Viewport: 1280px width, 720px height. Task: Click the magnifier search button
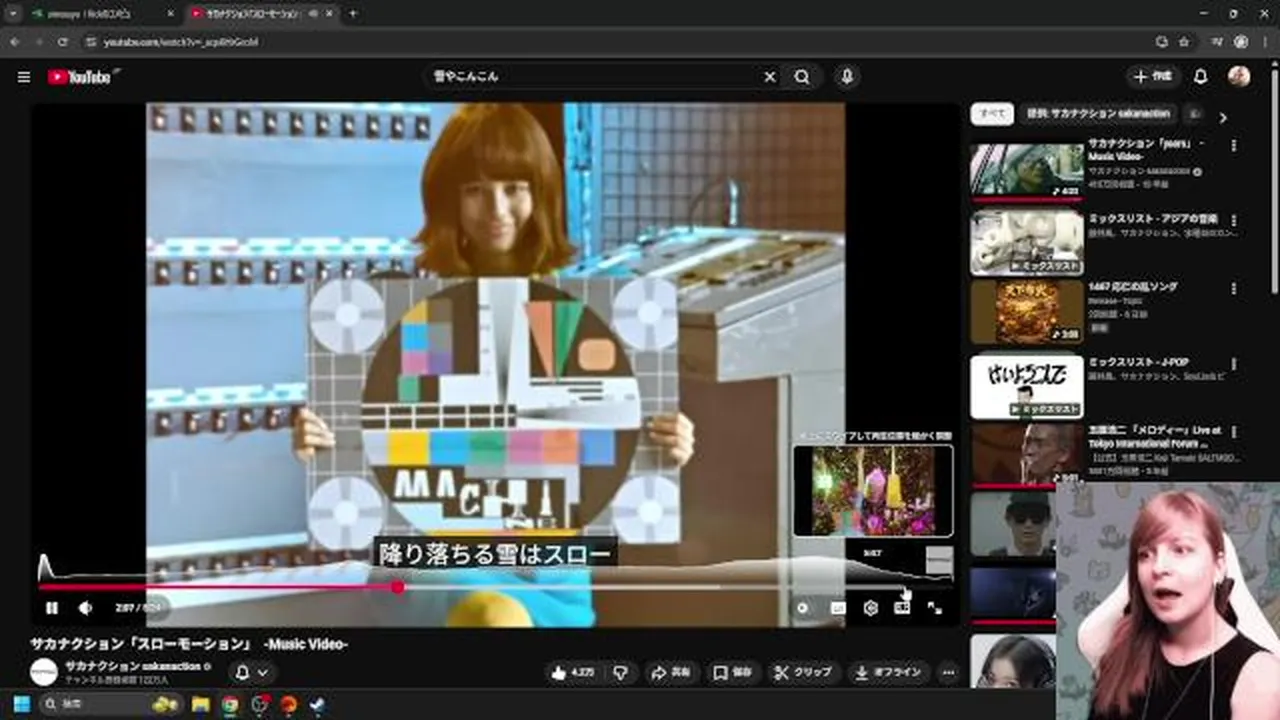tap(802, 77)
